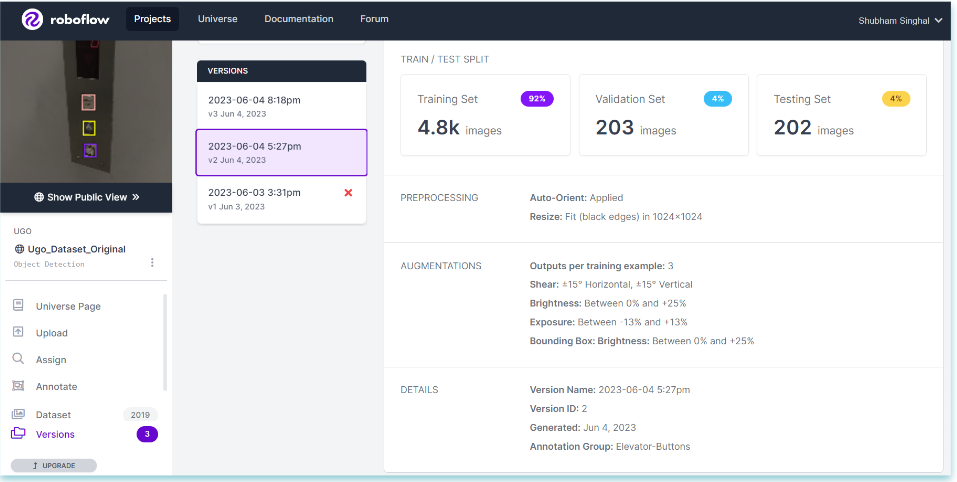Screen dimensions: 957x482
Task: Click the Auto-Orient: Applied line
Action: pyautogui.click(x=576, y=198)
